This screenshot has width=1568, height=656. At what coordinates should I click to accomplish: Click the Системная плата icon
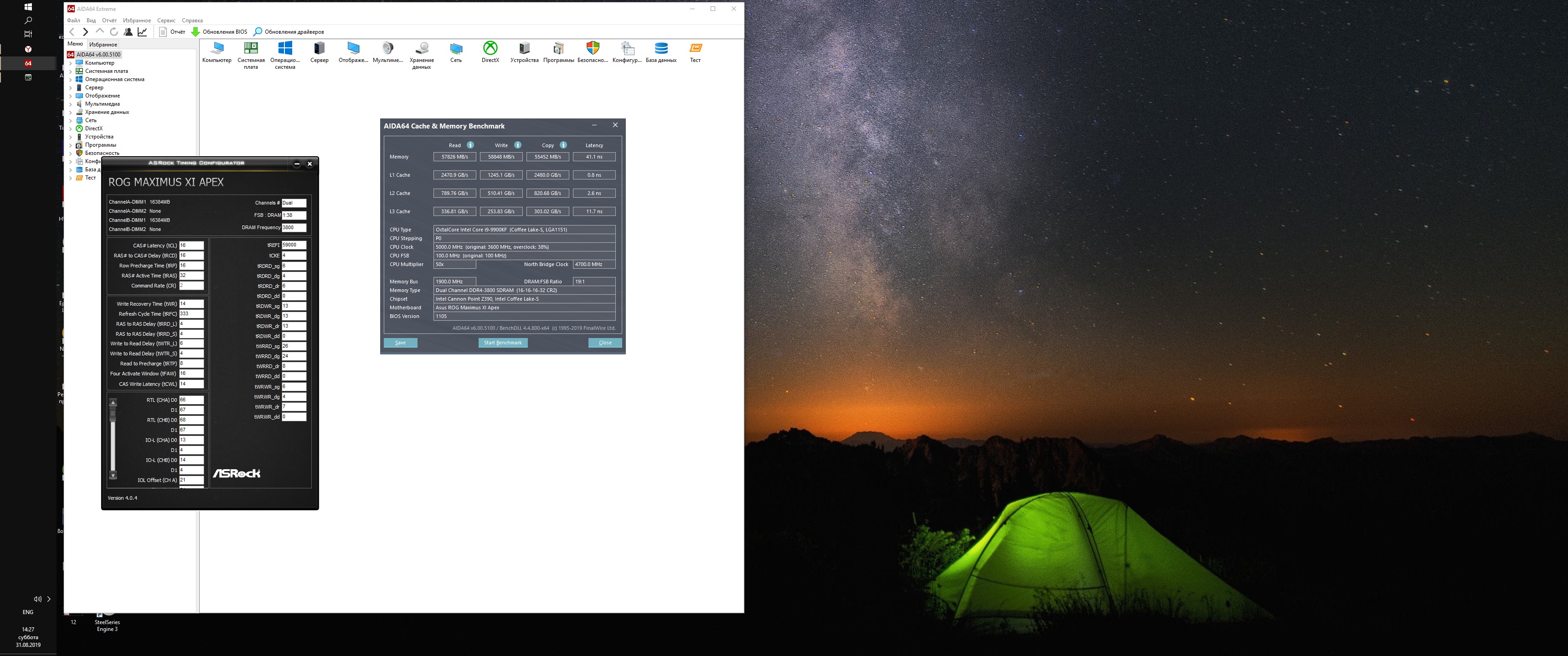pyautogui.click(x=251, y=49)
